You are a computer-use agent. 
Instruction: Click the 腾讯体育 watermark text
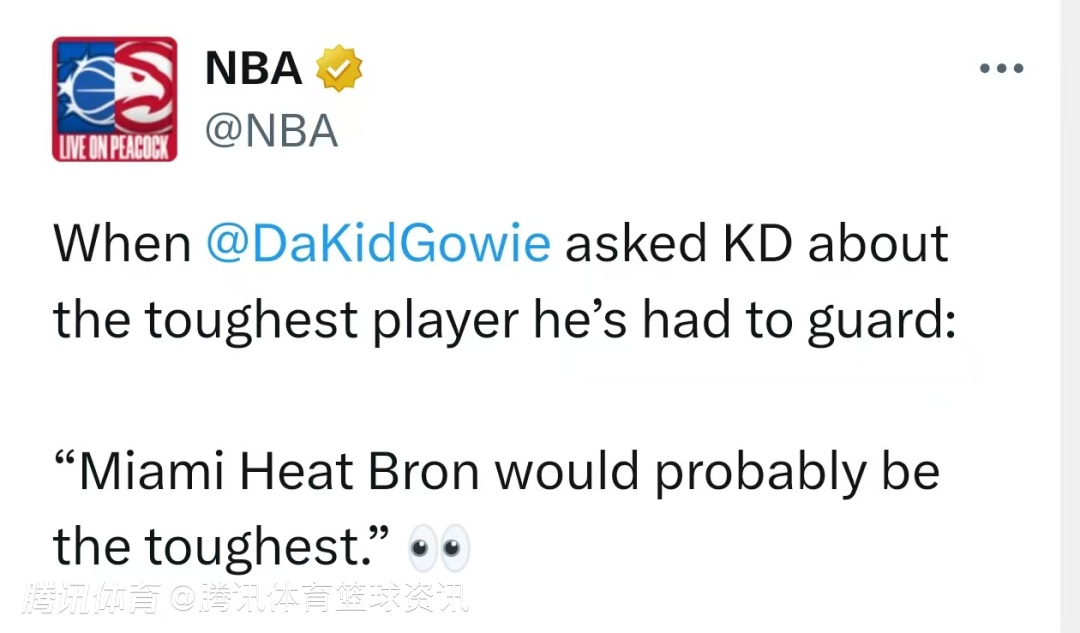92,599
